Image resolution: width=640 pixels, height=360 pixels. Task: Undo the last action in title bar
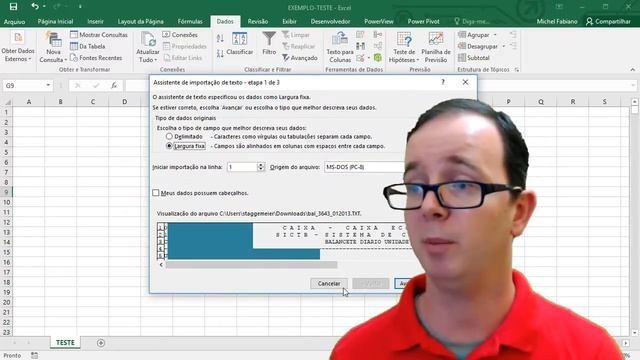pos(35,7)
